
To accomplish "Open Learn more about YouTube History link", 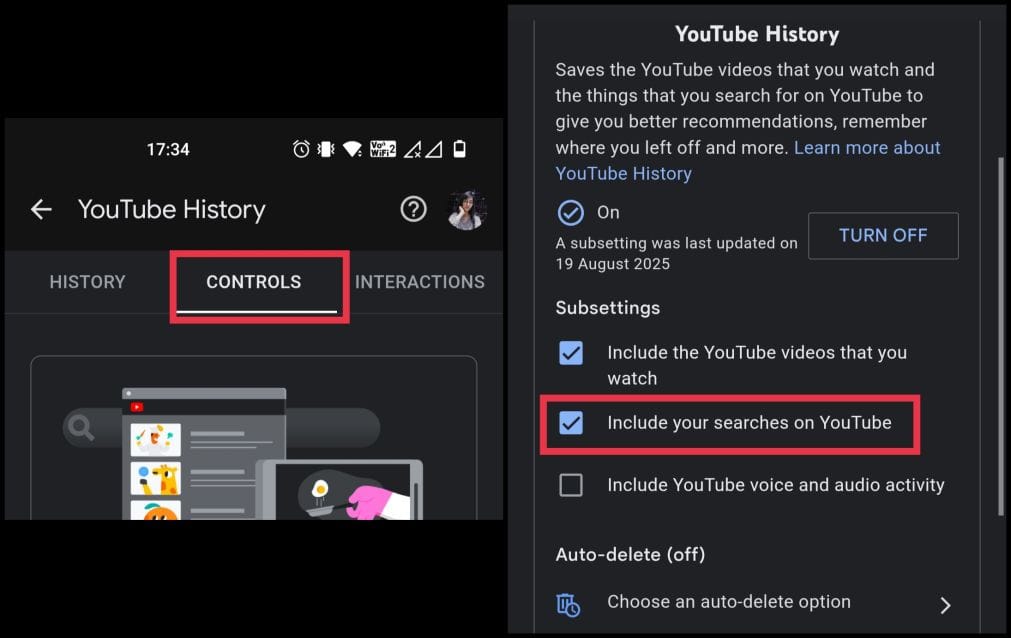I will (x=867, y=148).
